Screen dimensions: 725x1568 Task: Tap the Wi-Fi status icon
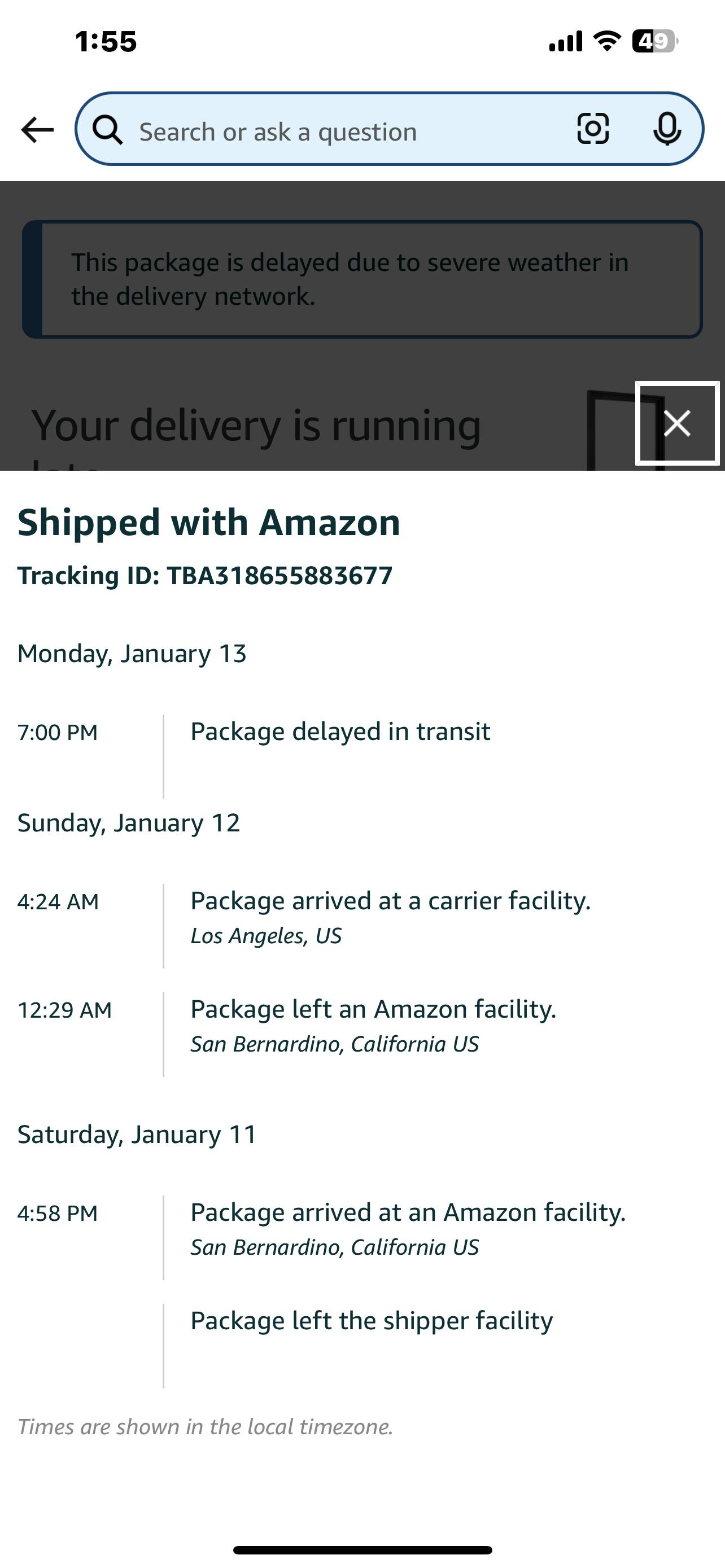606,41
